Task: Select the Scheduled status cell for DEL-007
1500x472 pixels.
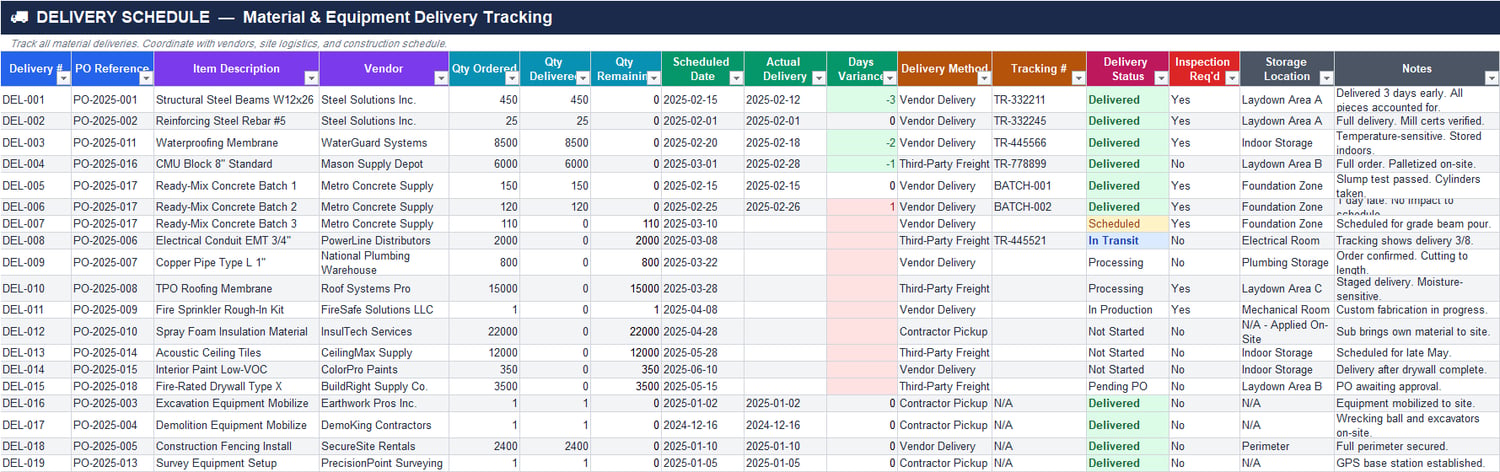Action: tap(1127, 224)
